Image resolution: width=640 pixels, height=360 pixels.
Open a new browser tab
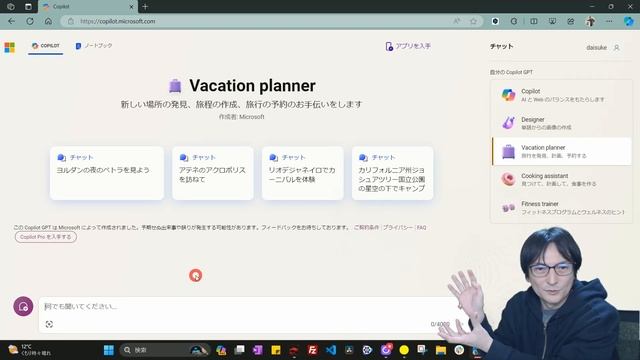[145, 7]
